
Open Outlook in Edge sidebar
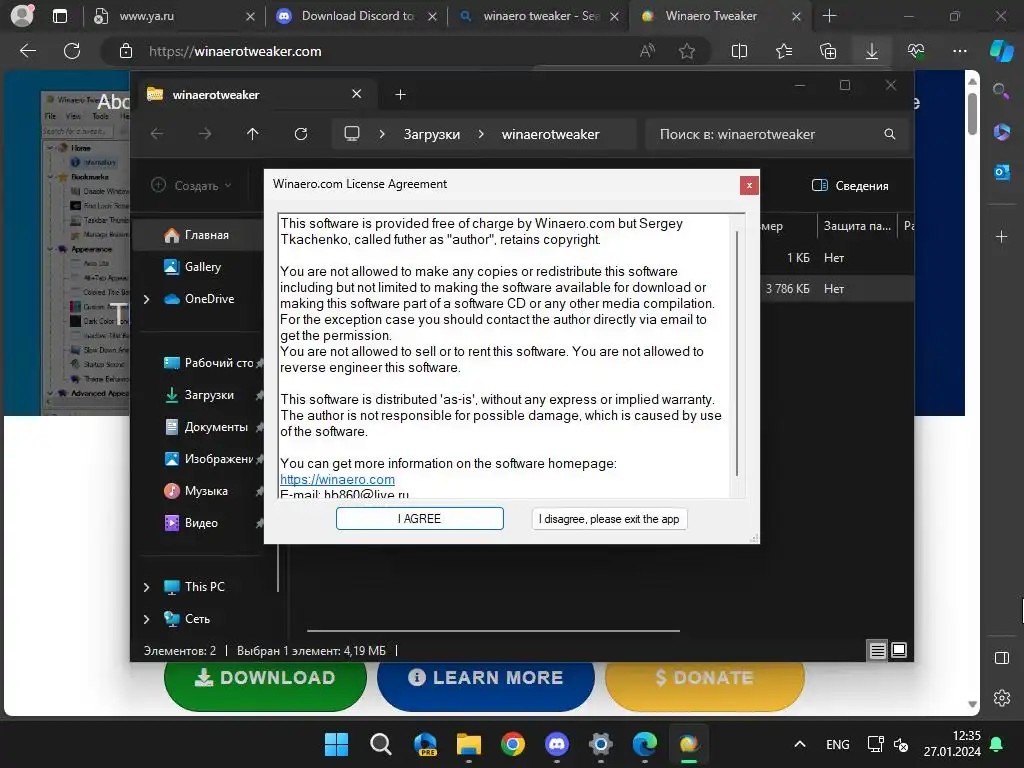pos(1002,172)
